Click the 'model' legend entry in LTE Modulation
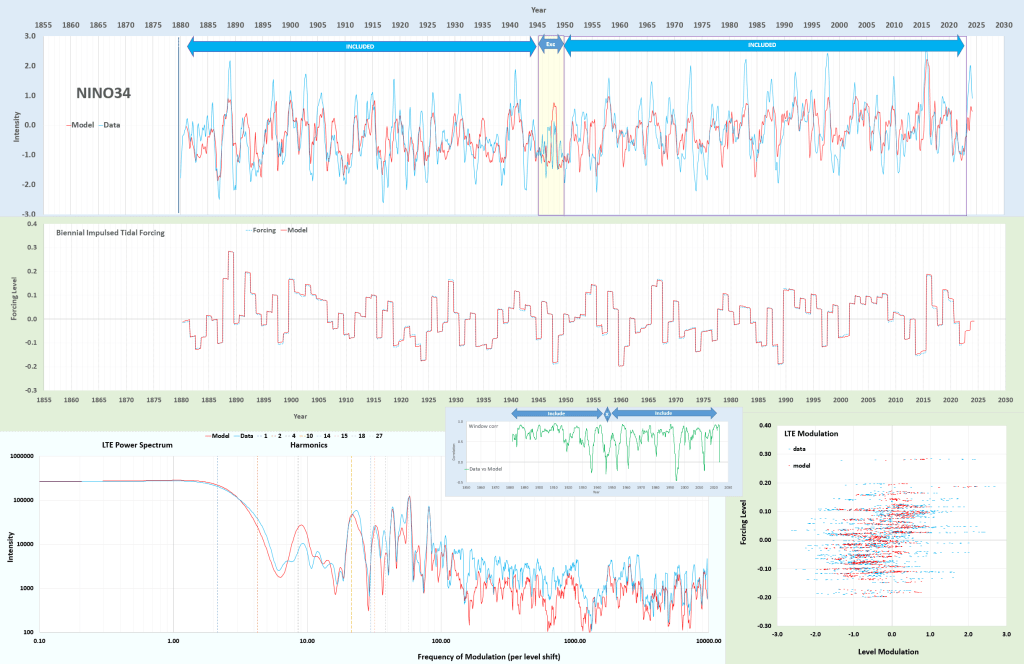This screenshot has width=1024, height=664. tap(801, 466)
